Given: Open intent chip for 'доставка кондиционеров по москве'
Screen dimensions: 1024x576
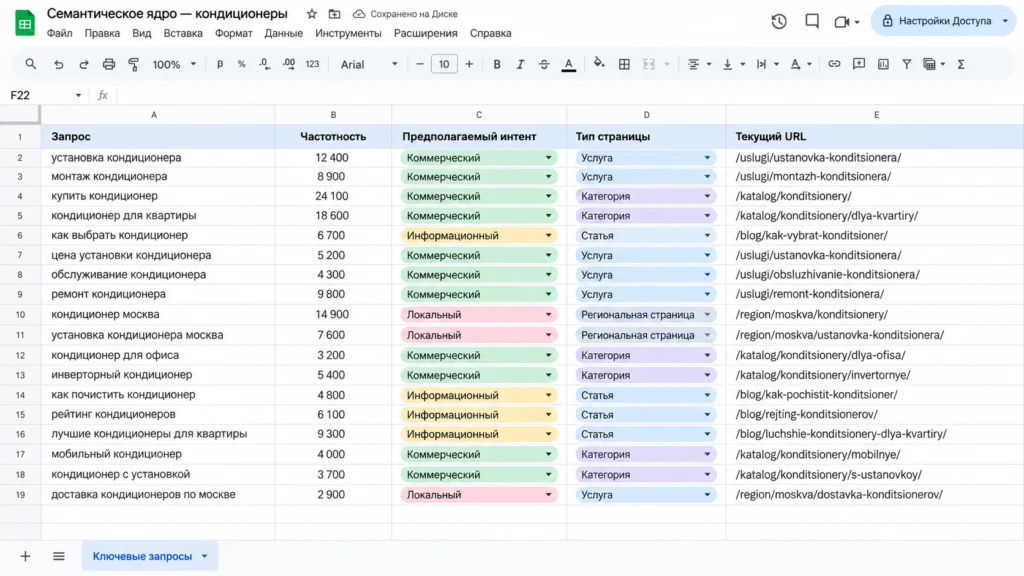Looking at the screenshot, I should 479,495.
